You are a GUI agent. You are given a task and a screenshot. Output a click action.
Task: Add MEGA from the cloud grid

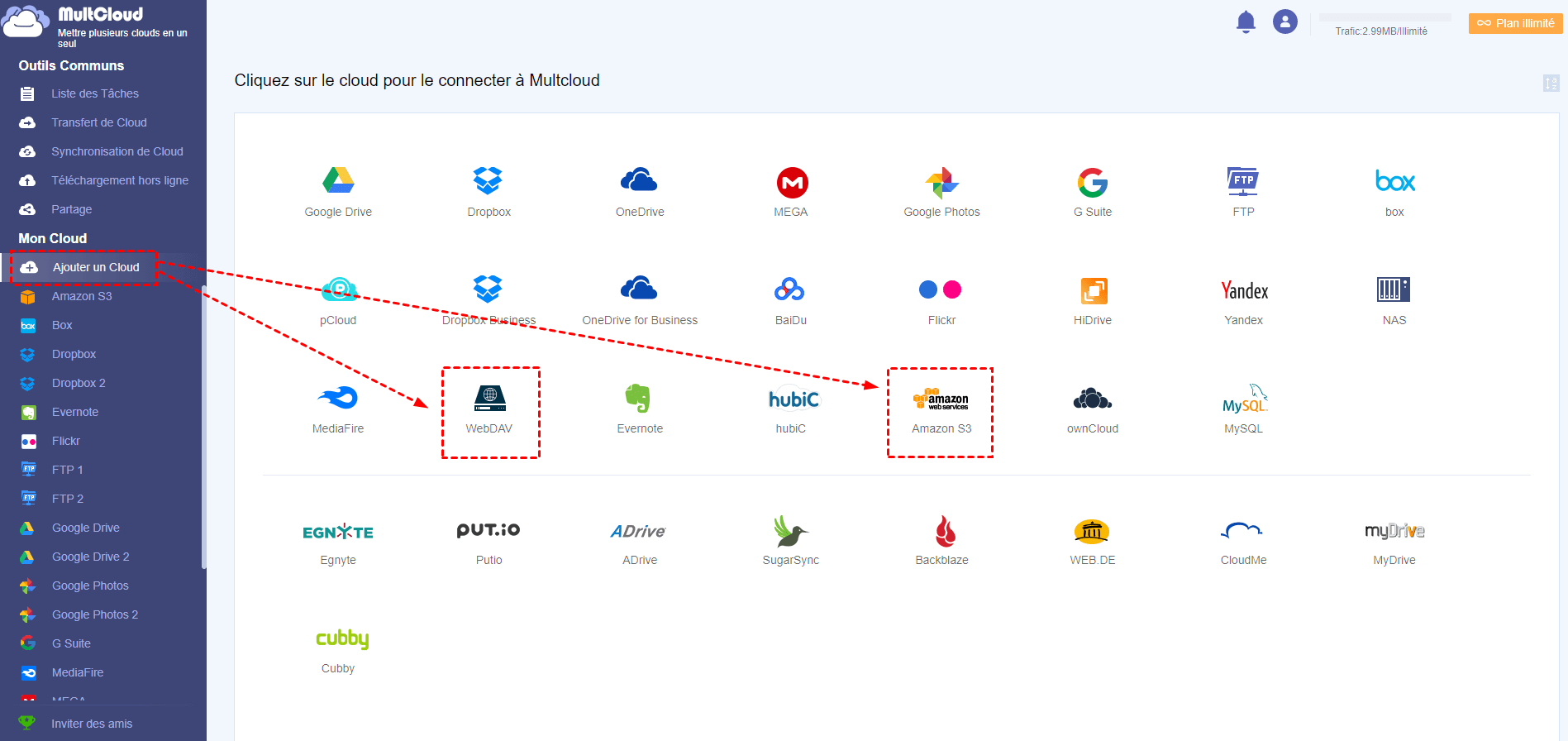pos(792,183)
